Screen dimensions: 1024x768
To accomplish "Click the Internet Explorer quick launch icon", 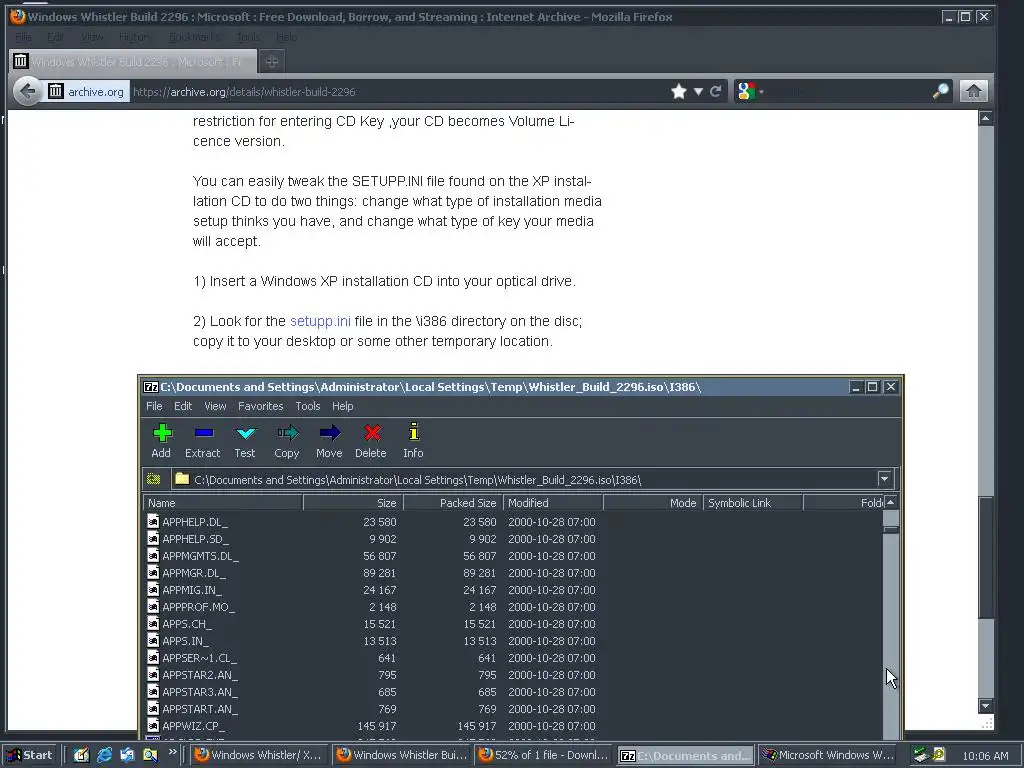I will [104, 755].
